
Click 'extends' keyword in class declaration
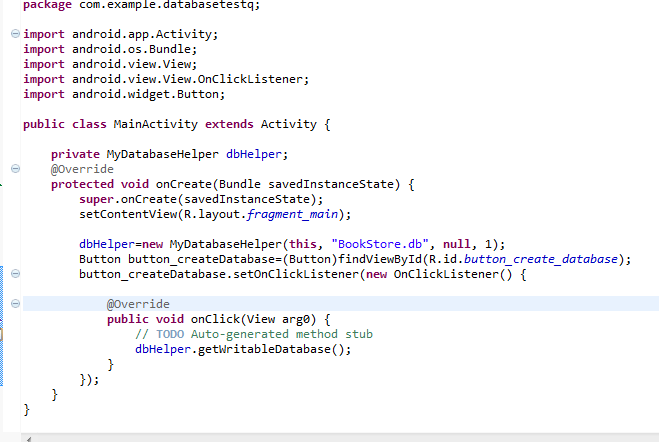click(x=229, y=124)
